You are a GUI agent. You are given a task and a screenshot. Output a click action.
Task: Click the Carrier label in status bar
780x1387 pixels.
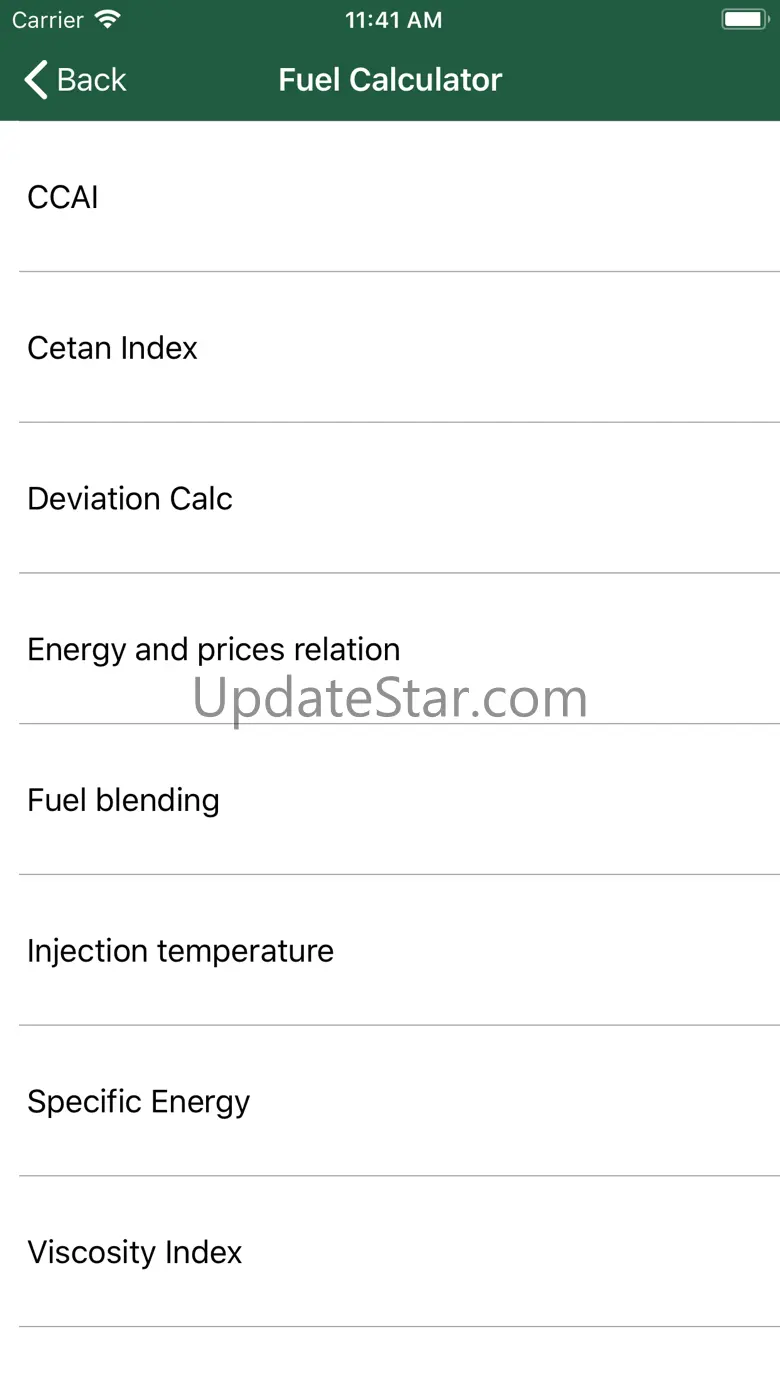coord(48,20)
